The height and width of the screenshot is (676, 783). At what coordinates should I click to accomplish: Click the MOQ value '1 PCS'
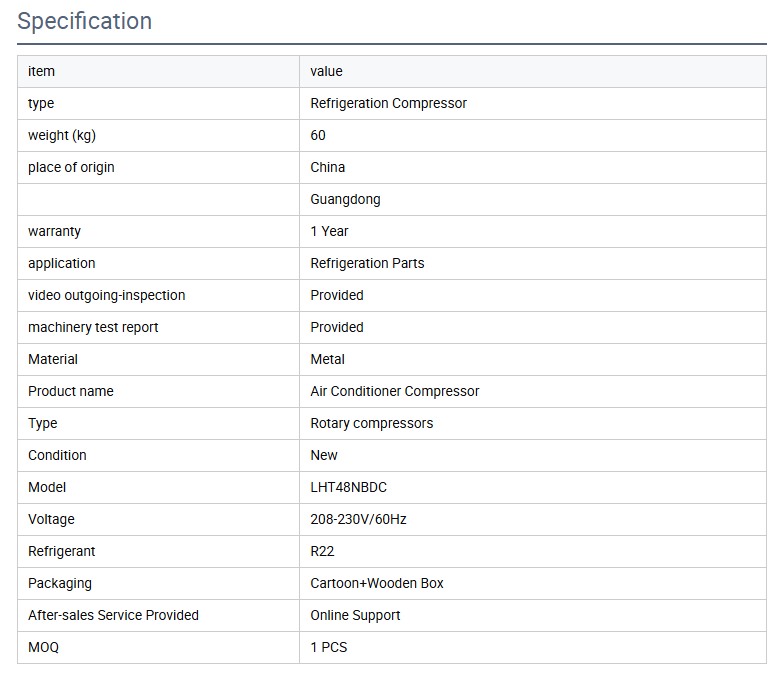point(328,647)
